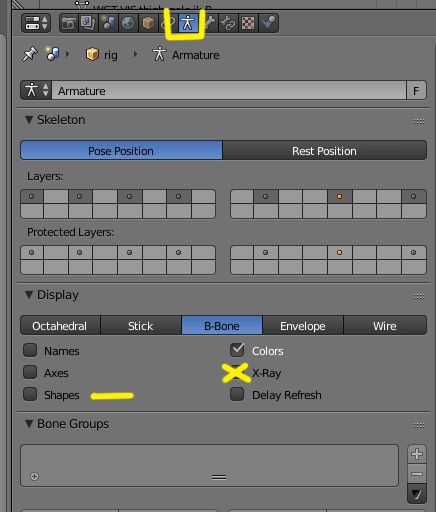Toggle the F fake user button
The height and width of the screenshot is (512, 436).
point(416,90)
